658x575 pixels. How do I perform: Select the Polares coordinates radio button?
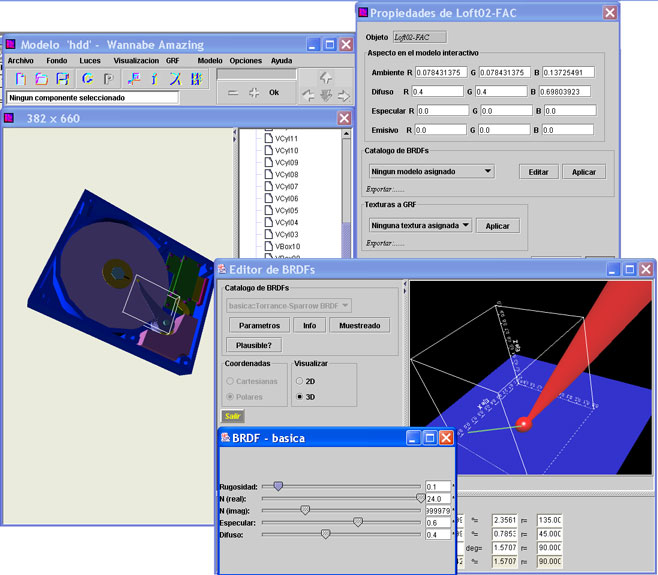(x=230, y=397)
